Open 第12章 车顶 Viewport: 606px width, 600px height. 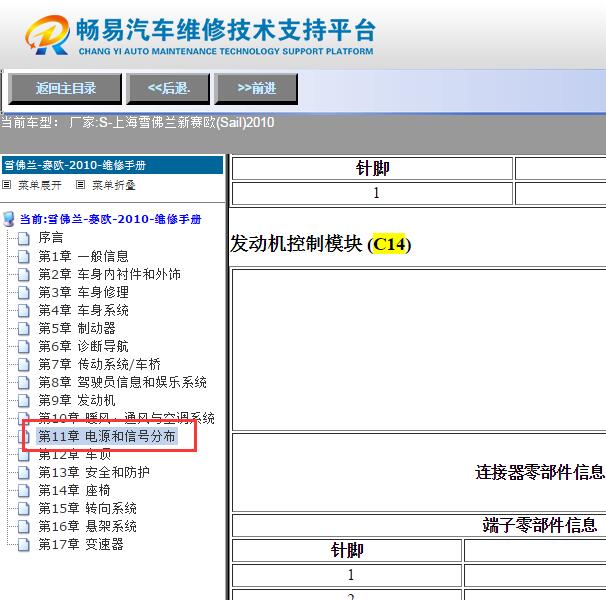(x=75, y=455)
